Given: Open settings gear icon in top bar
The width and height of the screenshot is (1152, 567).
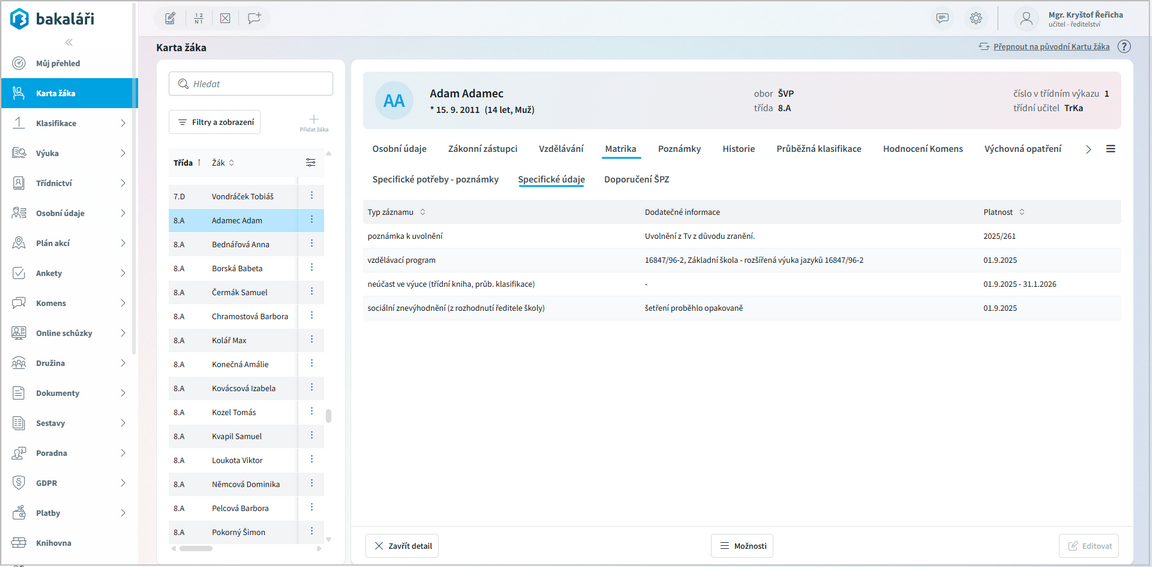Looking at the screenshot, I should pos(976,18).
